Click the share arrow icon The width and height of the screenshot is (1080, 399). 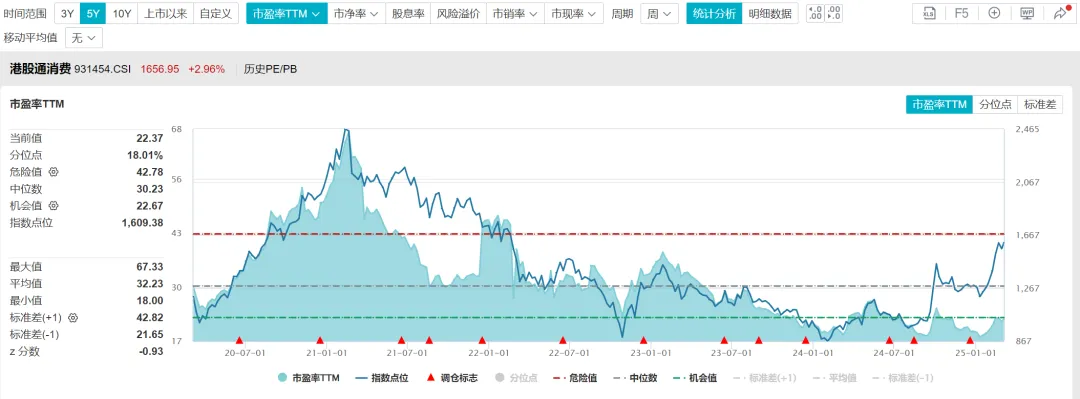(x=1060, y=13)
